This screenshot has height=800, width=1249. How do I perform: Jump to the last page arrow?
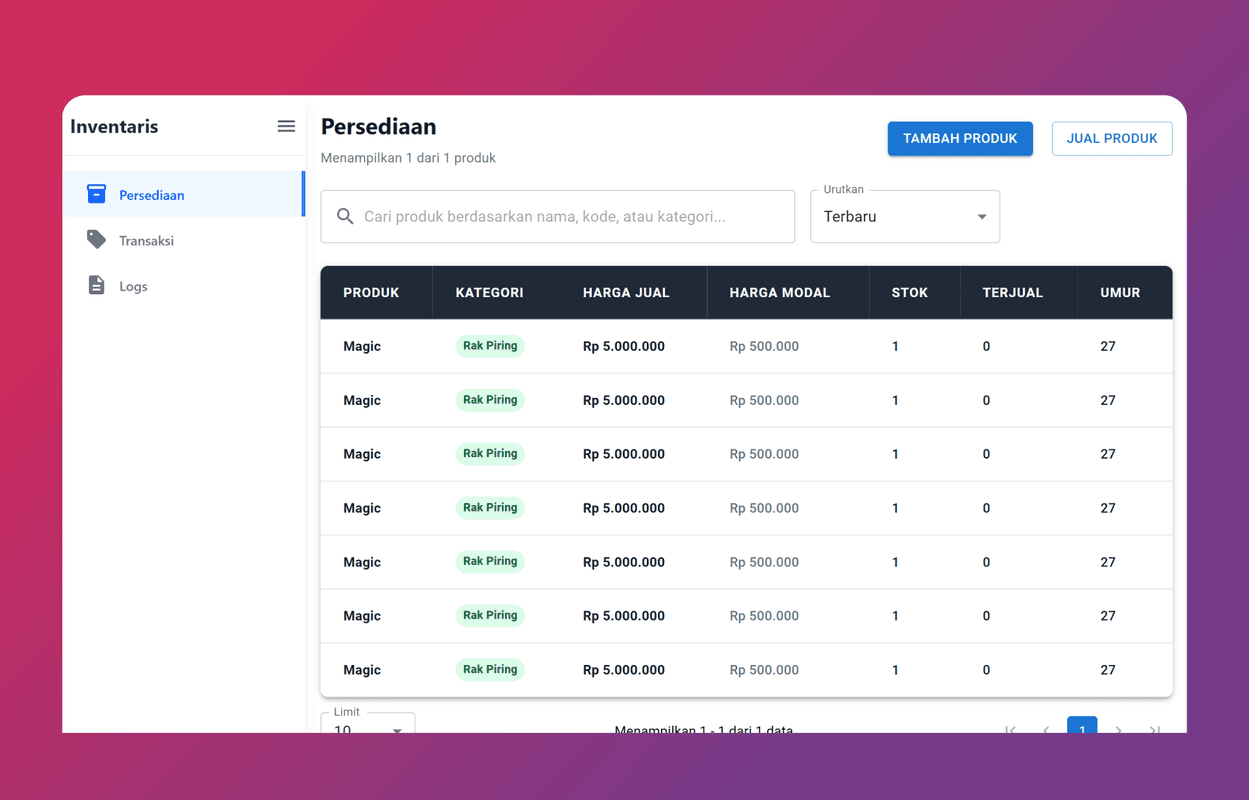click(x=1154, y=729)
